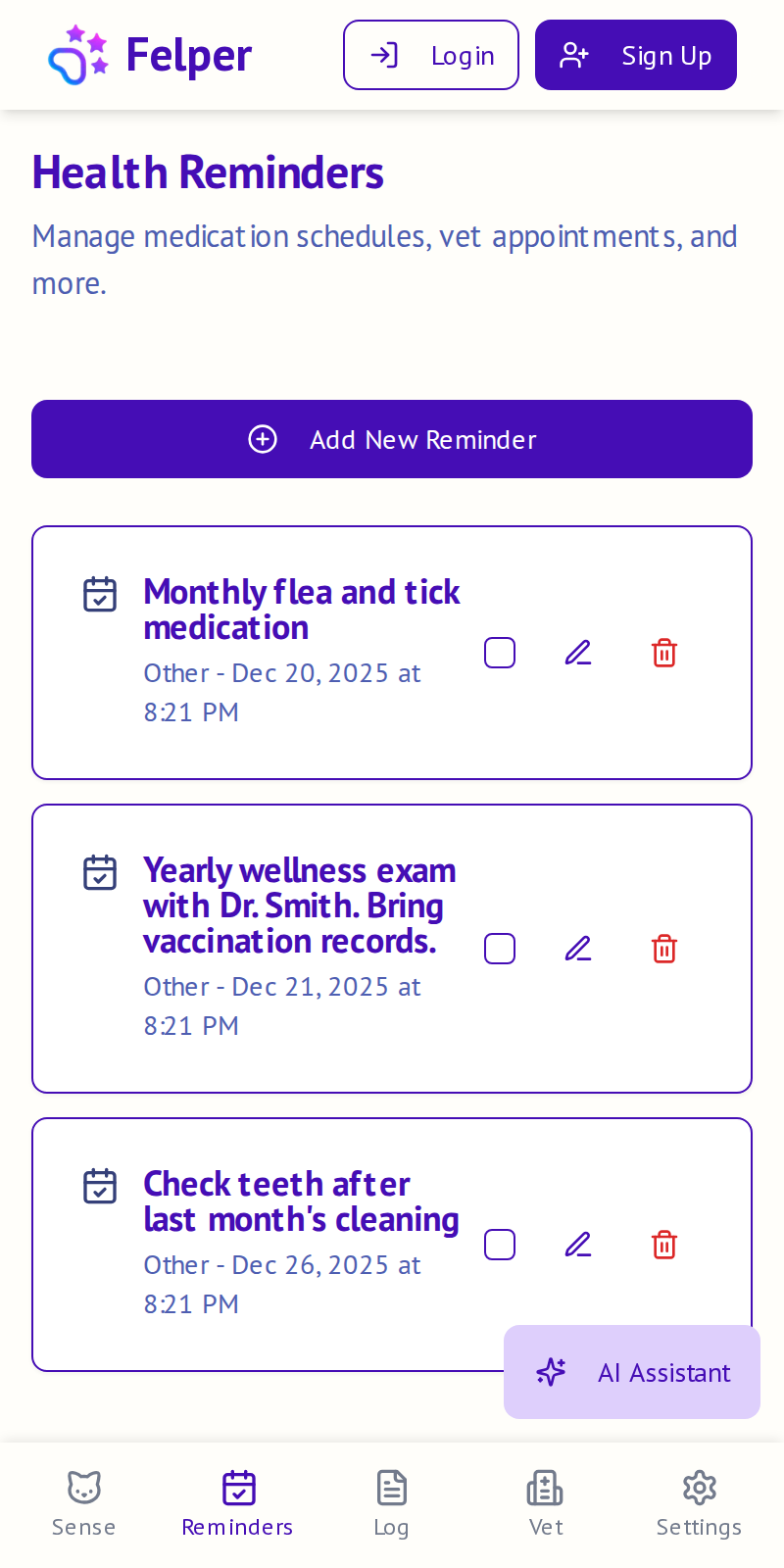
Task: Delete the check teeth reminder
Action: pos(664,1245)
